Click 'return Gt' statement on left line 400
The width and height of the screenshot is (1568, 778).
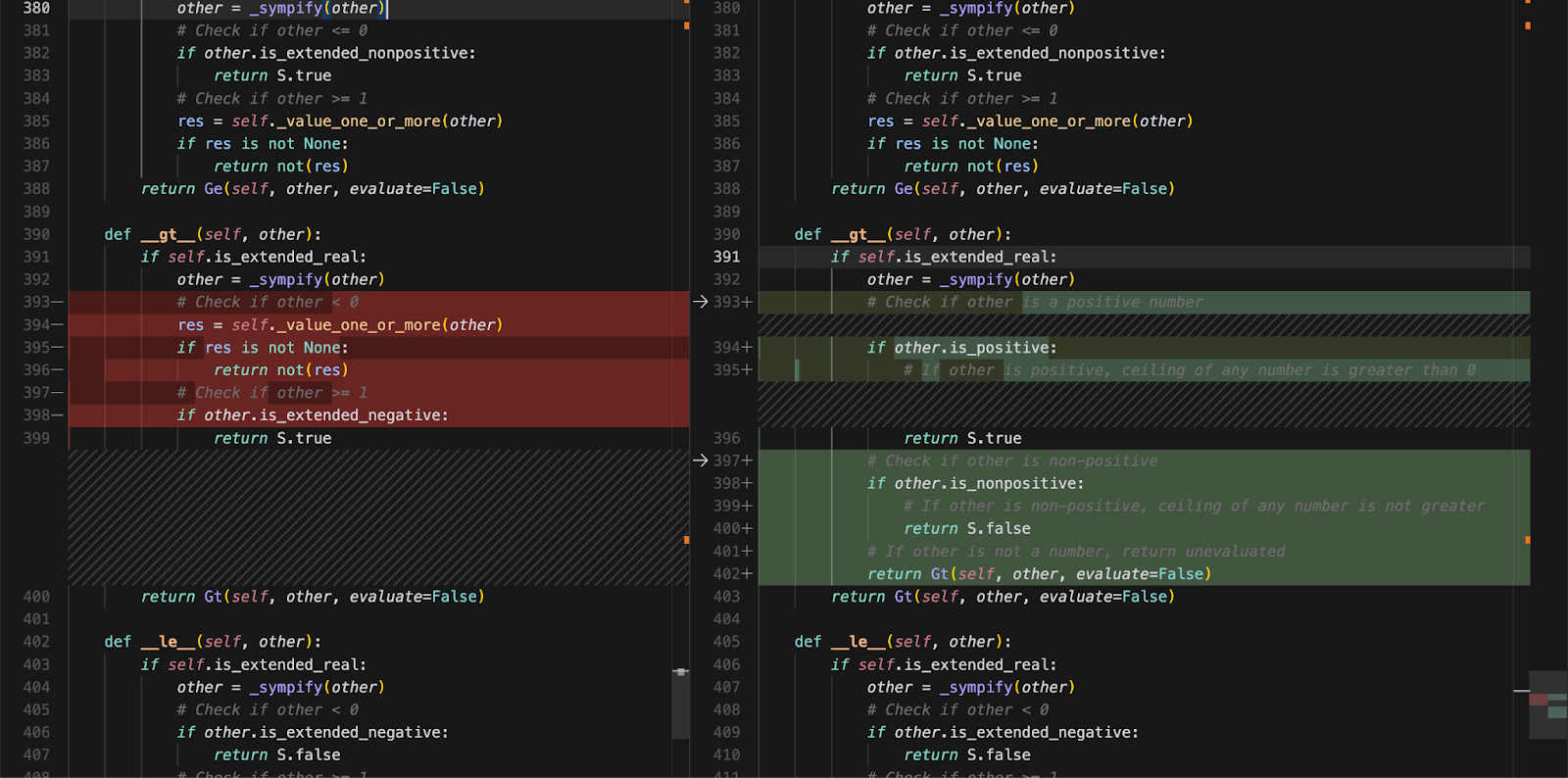point(313,596)
